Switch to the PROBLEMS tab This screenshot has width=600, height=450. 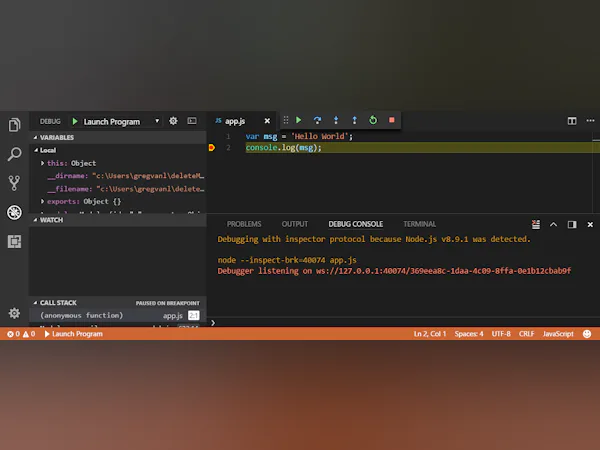(x=244, y=224)
